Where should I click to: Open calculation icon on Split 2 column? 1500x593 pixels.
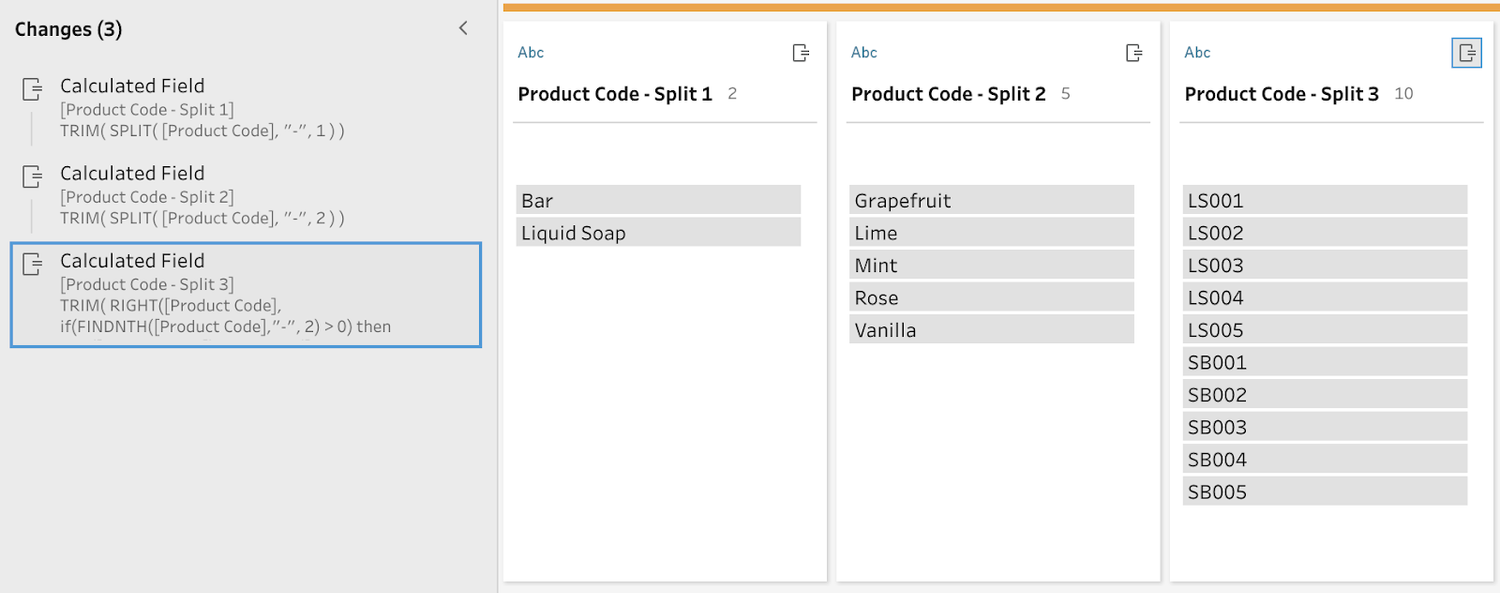coord(1134,53)
